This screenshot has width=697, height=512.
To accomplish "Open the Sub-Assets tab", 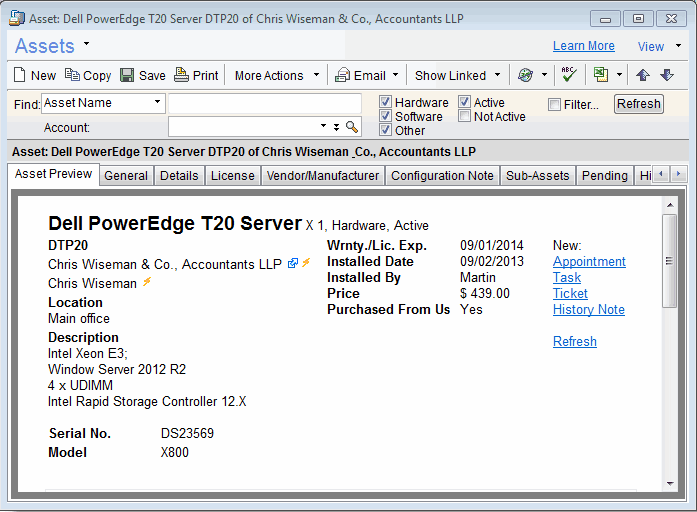I will (x=537, y=176).
